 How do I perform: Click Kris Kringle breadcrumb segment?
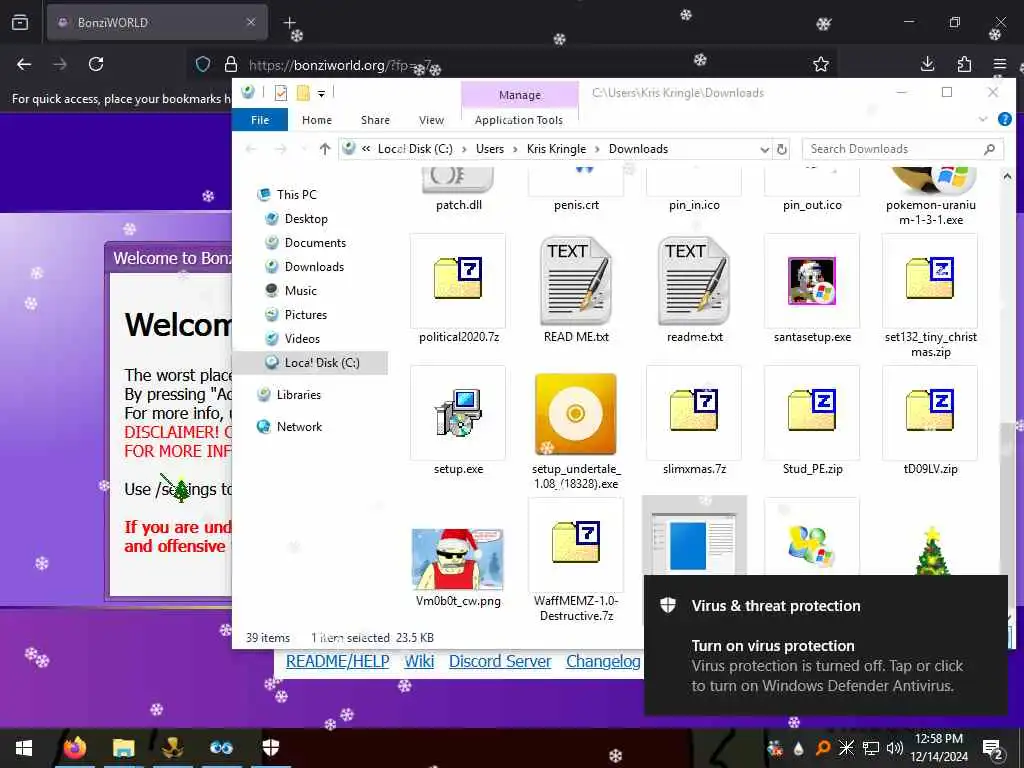556,149
